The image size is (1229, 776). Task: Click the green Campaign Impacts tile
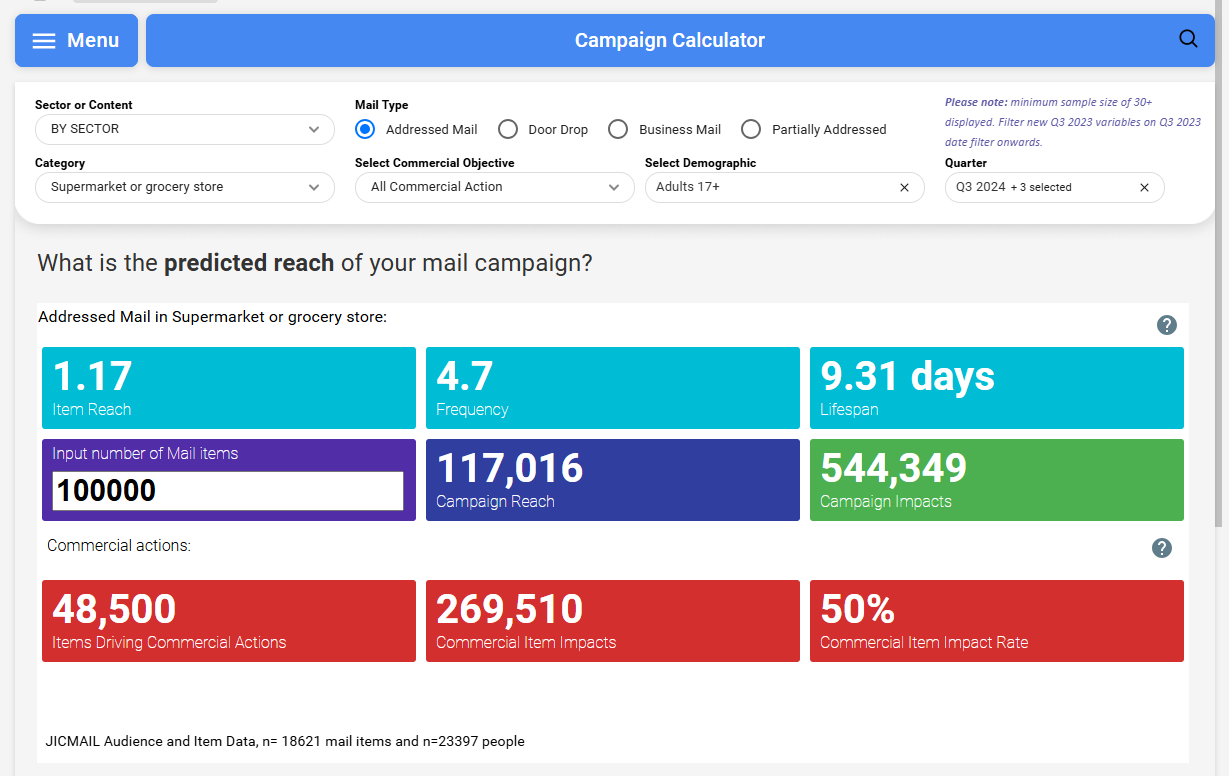[x=996, y=480]
